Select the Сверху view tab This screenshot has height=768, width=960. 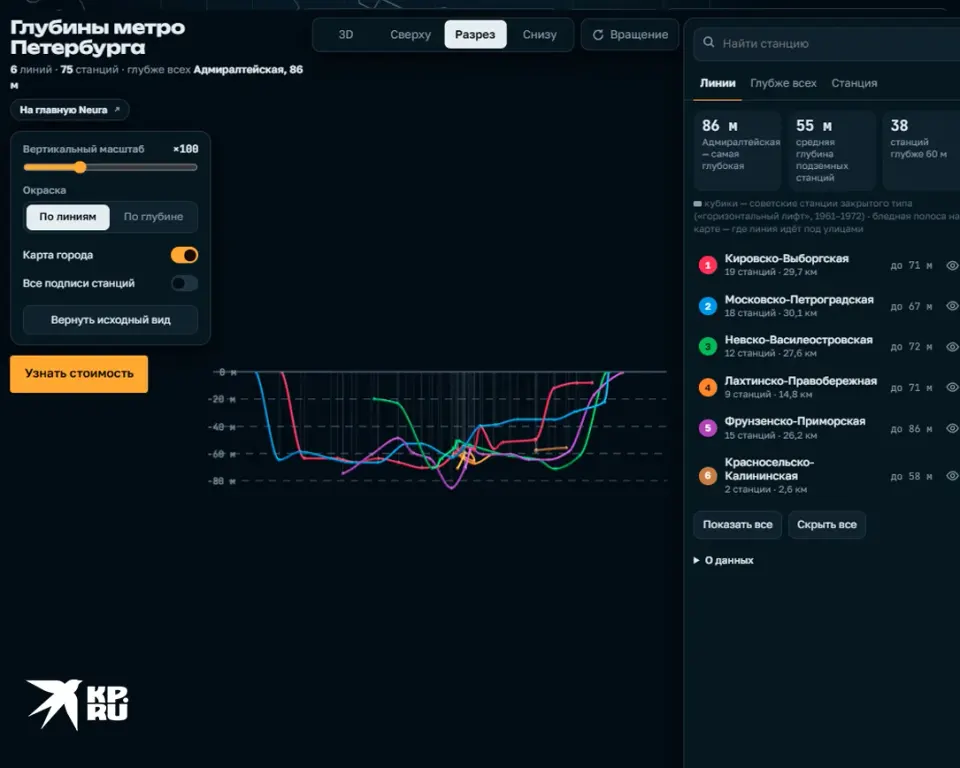tap(410, 34)
